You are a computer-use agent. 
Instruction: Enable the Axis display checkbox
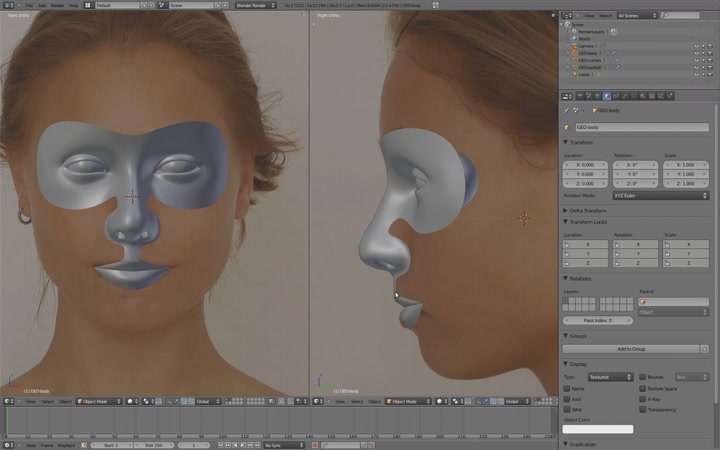567,399
